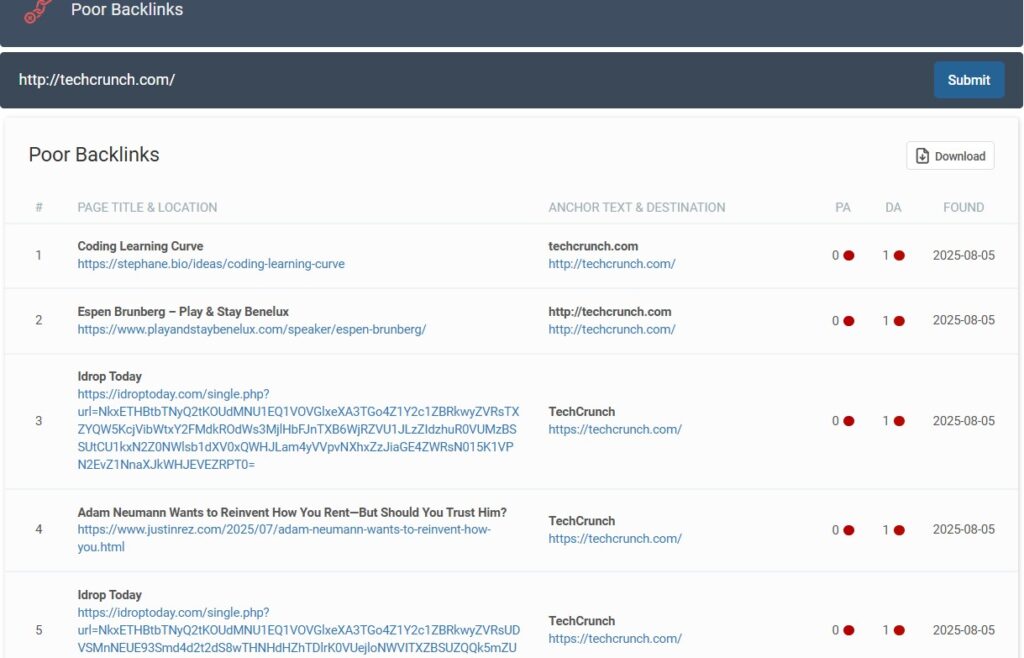The height and width of the screenshot is (658, 1024).
Task: Click the red PA indicator in row 1
Action: [848, 256]
